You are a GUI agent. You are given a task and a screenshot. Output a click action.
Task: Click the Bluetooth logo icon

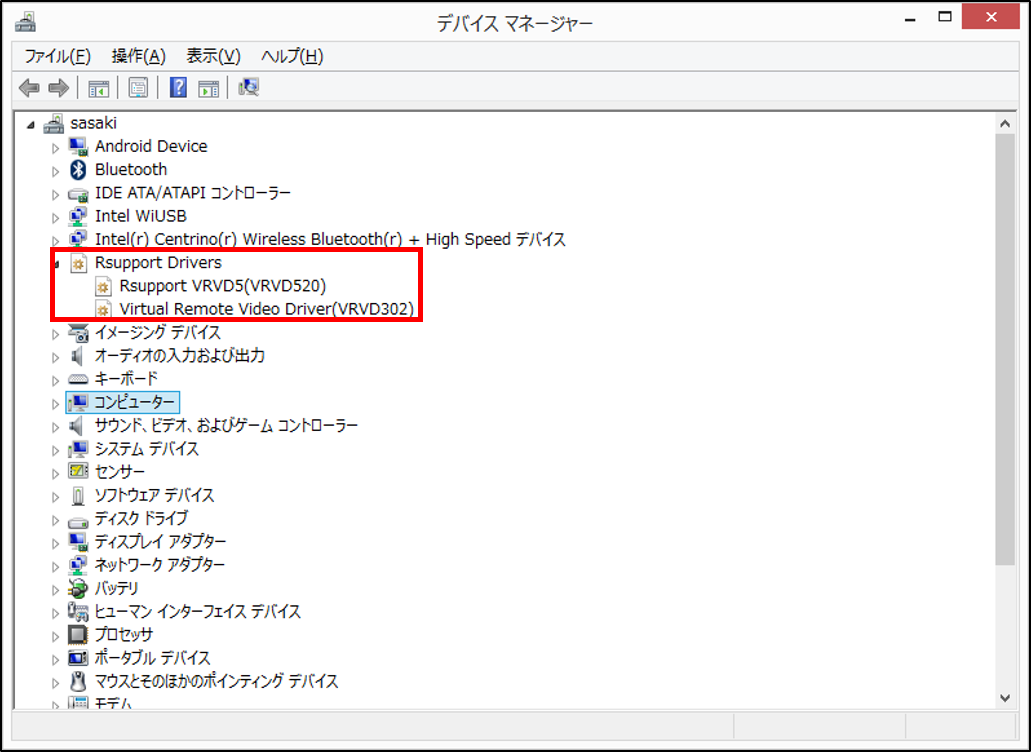pos(78,170)
